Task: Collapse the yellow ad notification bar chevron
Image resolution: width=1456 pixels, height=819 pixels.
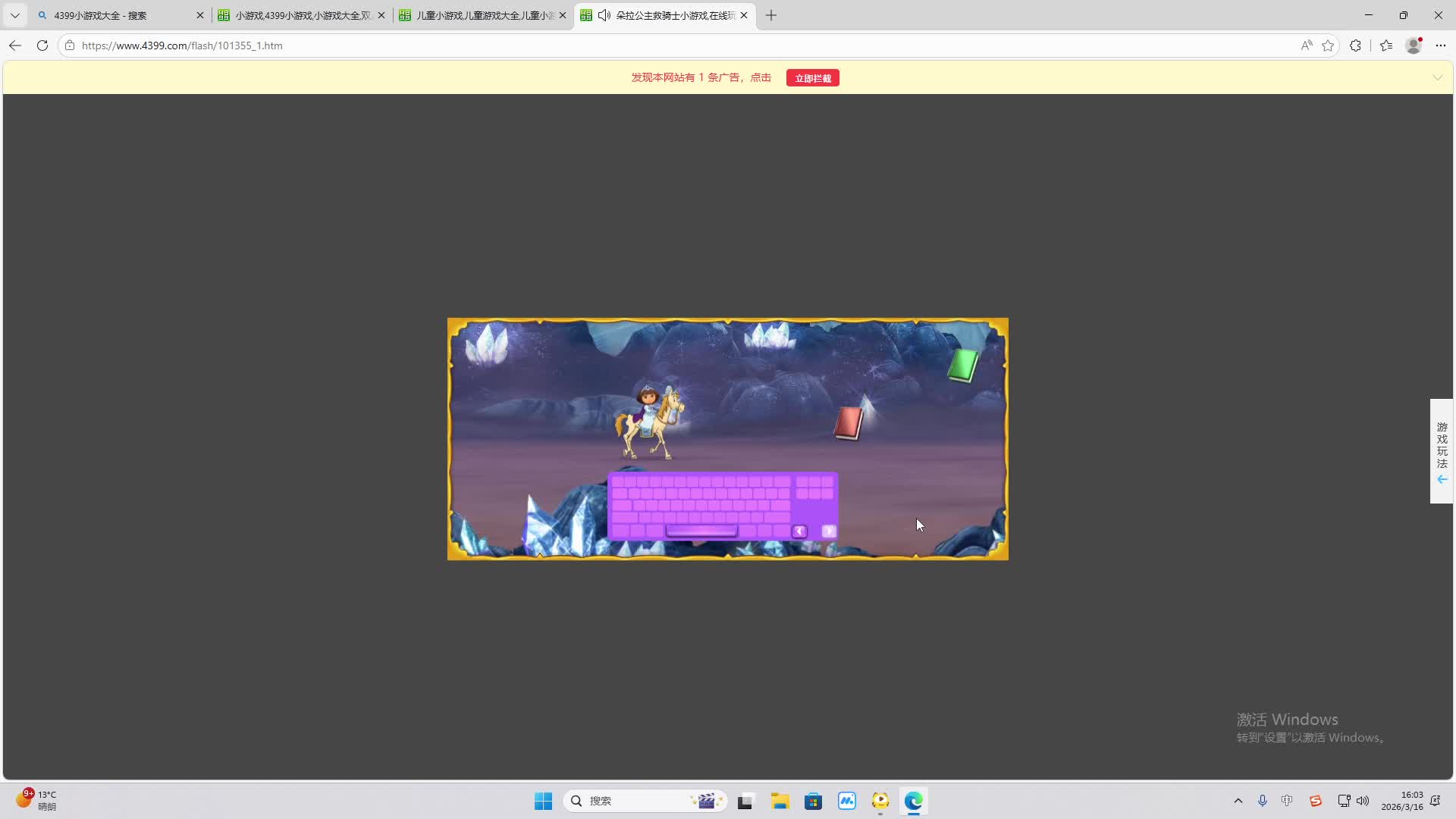Action: pyautogui.click(x=1437, y=77)
